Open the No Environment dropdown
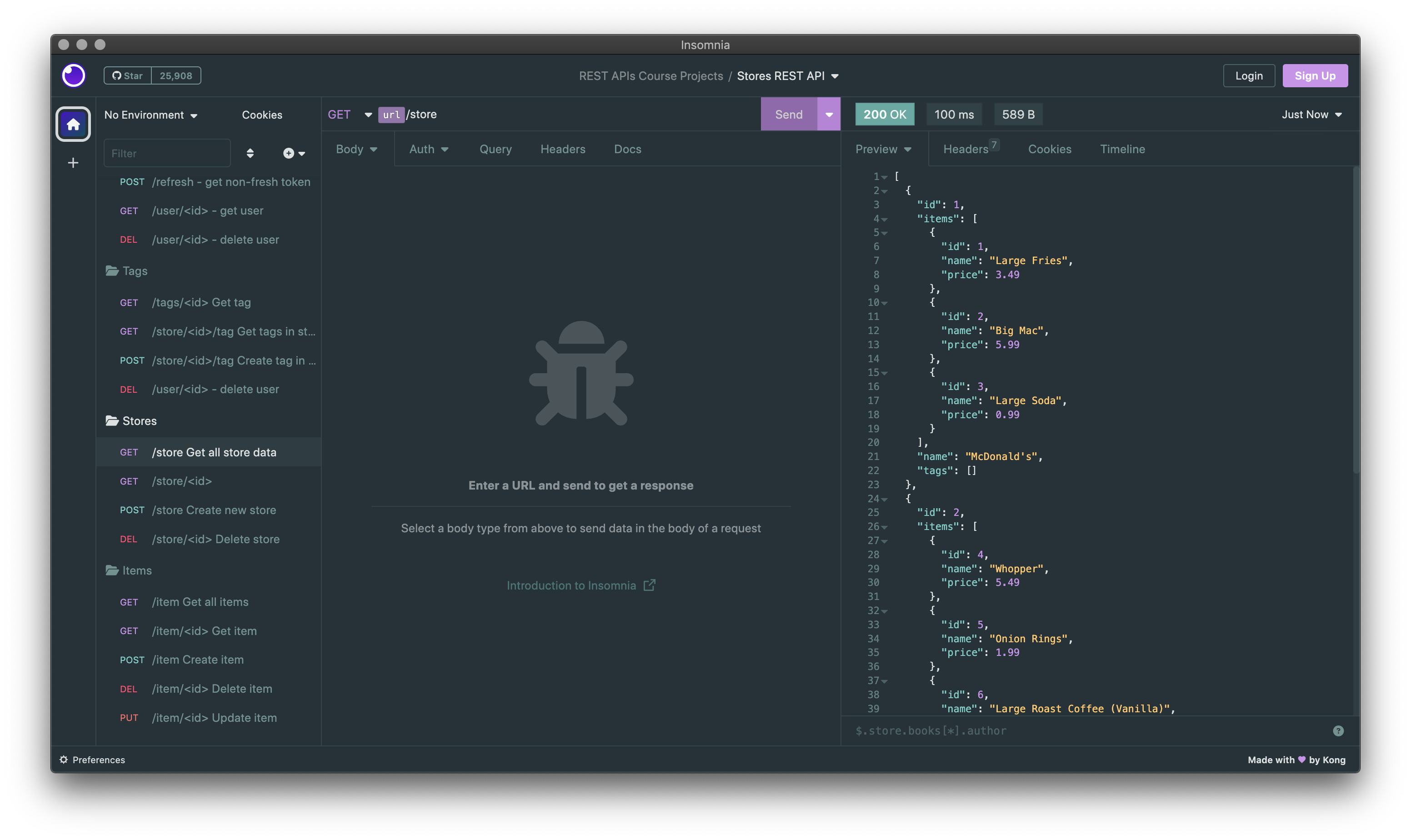The width and height of the screenshot is (1411, 840). click(x=150, y=115)
